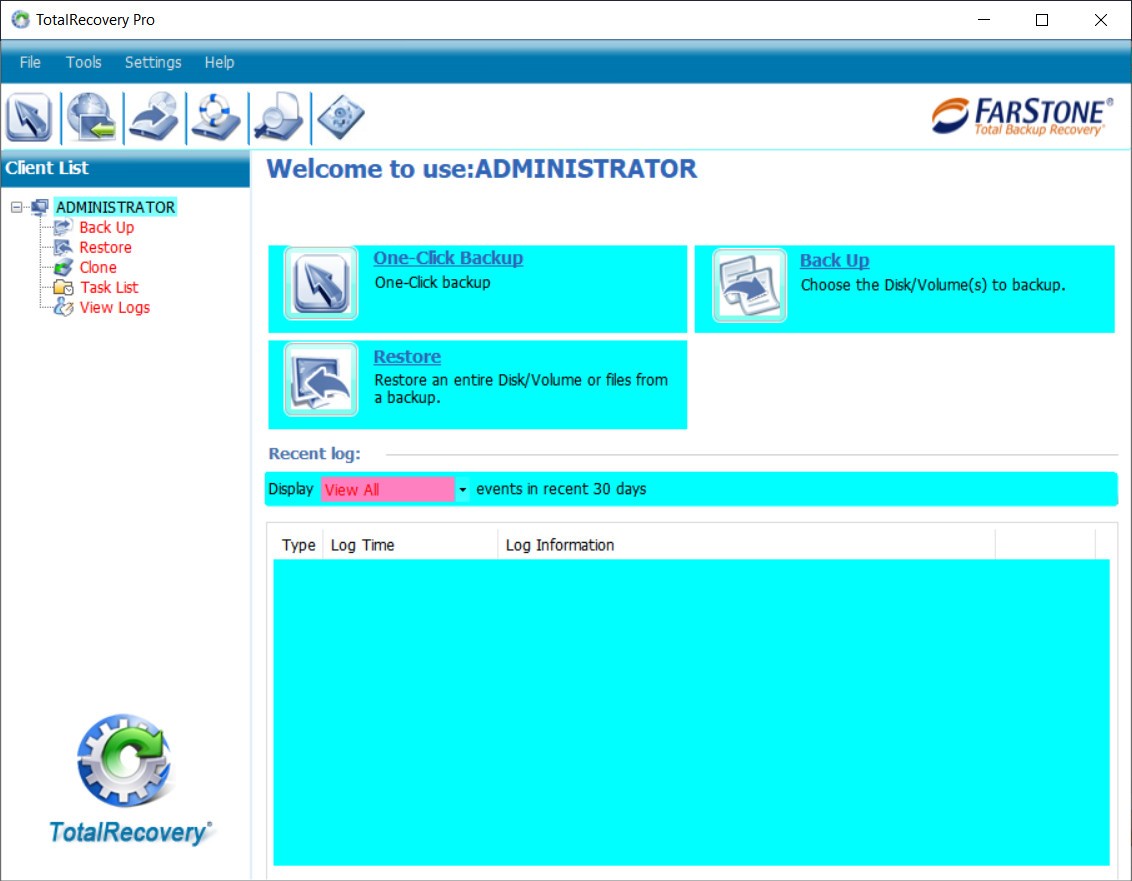Click the disc and drive toolbar icon
Screen dimensions: 1132x881
click(153, 117)
